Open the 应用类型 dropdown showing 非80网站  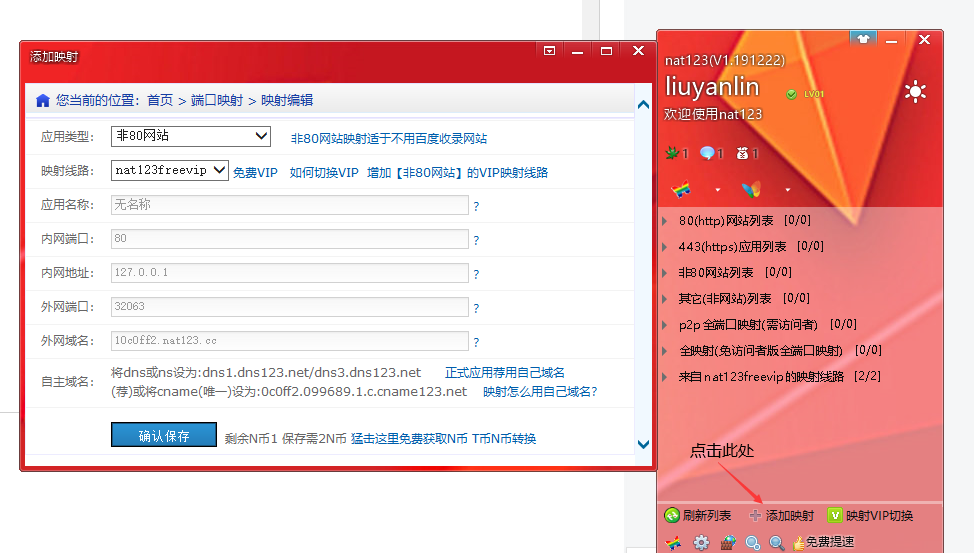tap(191, 136)
